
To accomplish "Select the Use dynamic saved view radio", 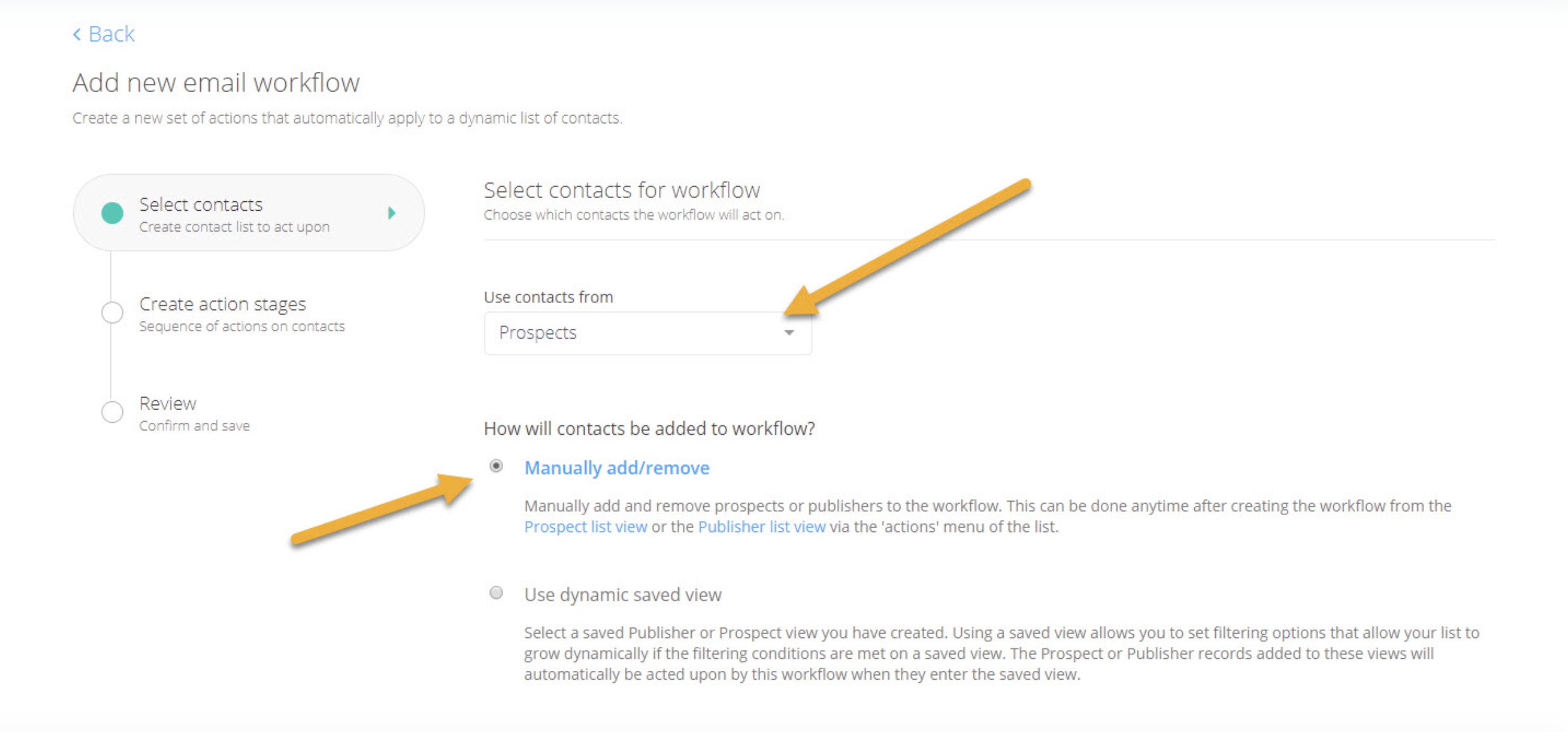I will coord(496,593).
